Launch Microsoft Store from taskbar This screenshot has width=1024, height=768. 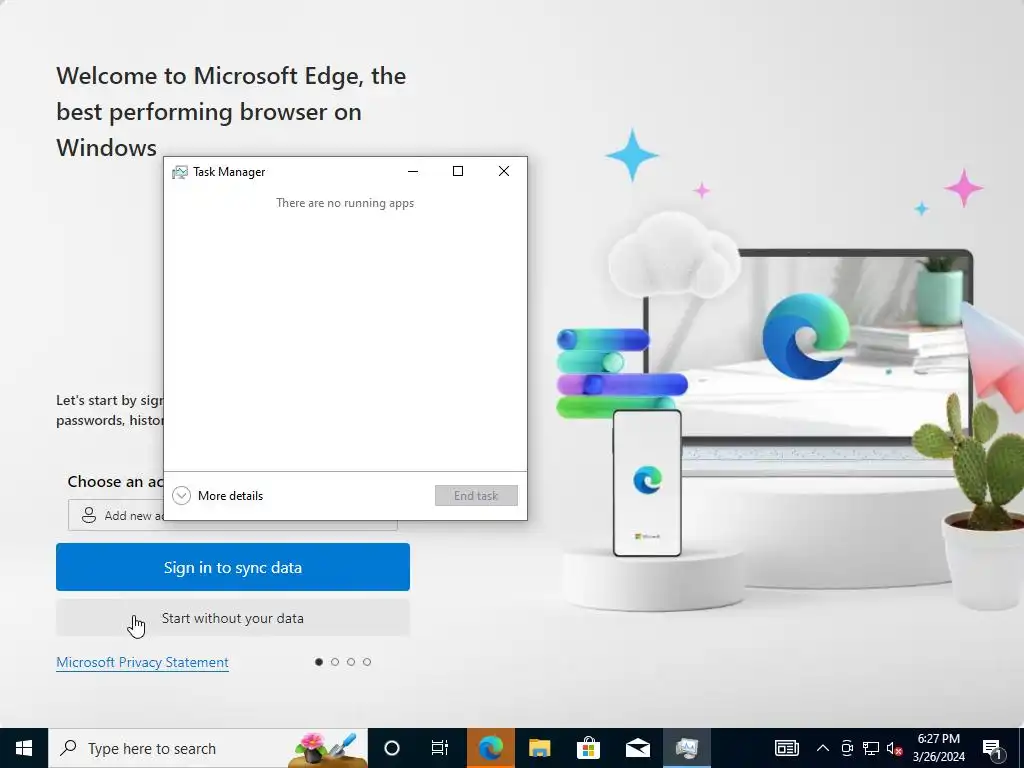point(588,748)
